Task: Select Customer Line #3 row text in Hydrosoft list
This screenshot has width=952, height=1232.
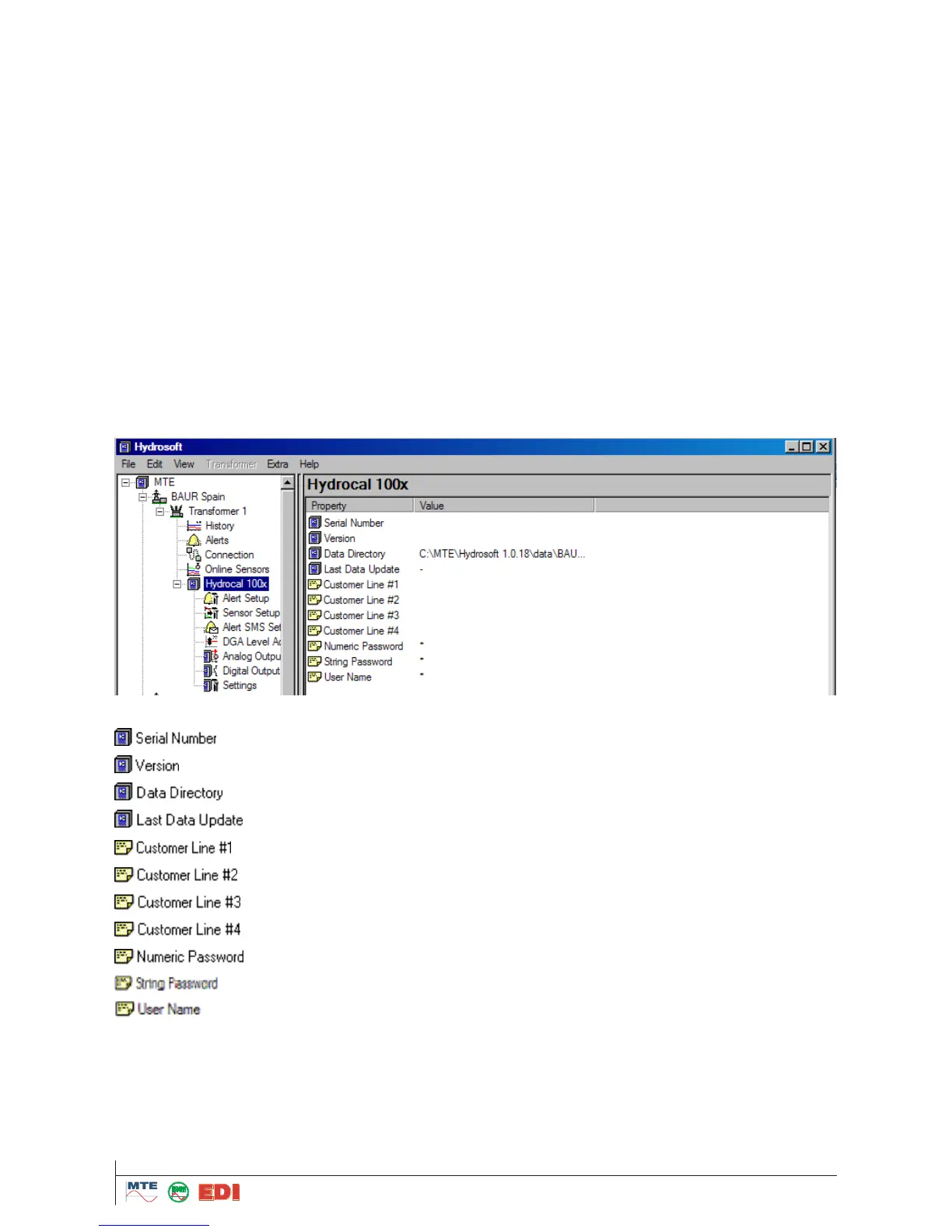Action: pyautogui.click(x=361, y=615)
